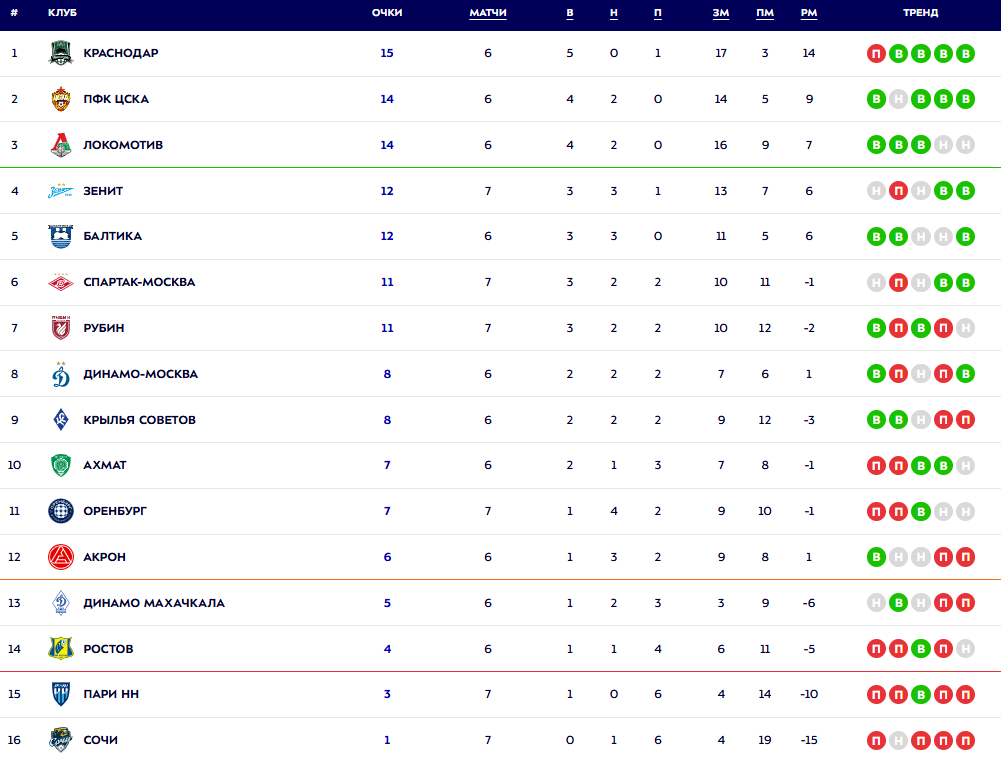Click Krasnodar's red loss trend badge
The height and width of the screenshot is (762, 1001).
coord(877,53)
